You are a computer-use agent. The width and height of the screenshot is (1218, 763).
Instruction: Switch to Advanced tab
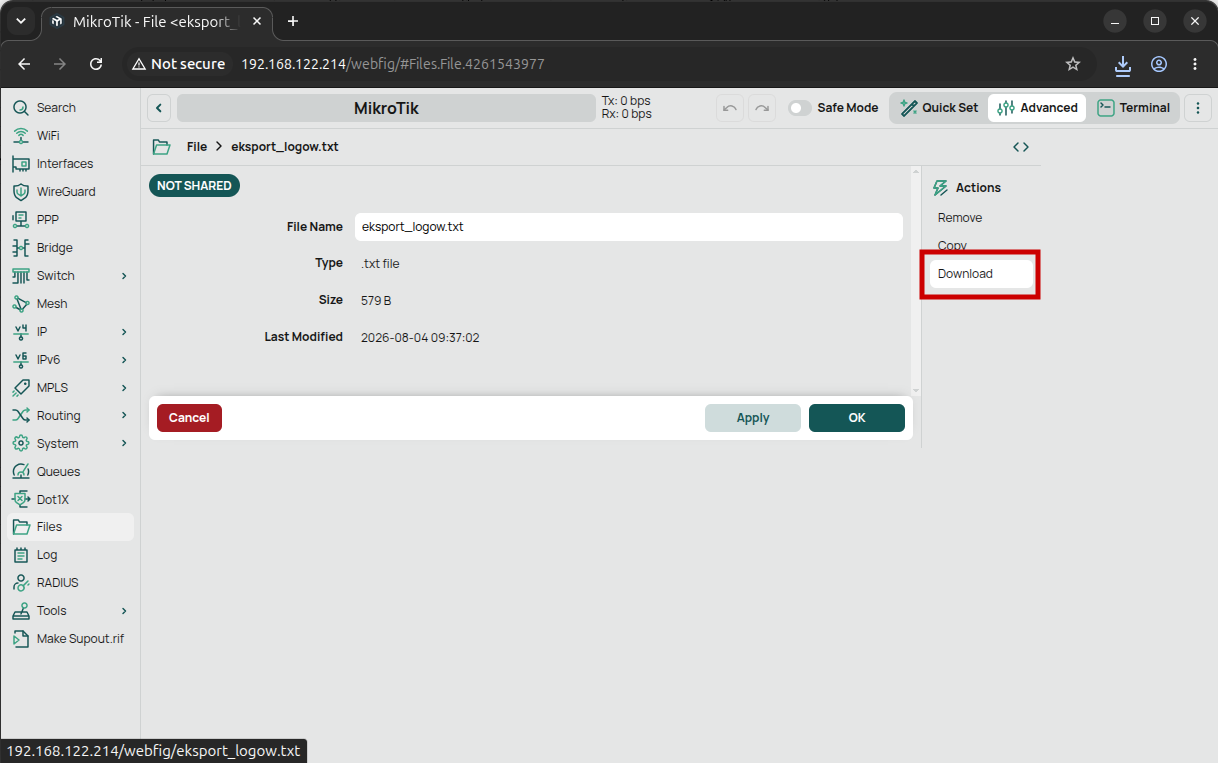1037,108
